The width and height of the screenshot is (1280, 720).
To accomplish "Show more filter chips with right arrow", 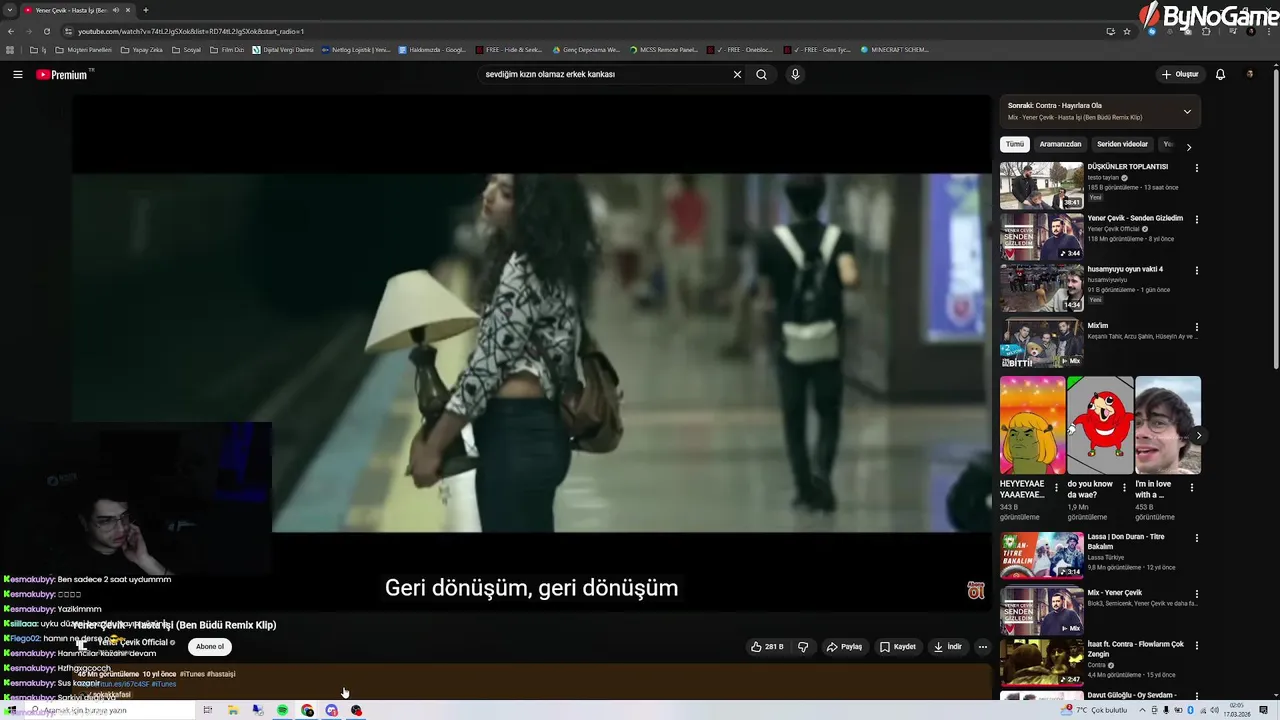I will pos(1188,147).
